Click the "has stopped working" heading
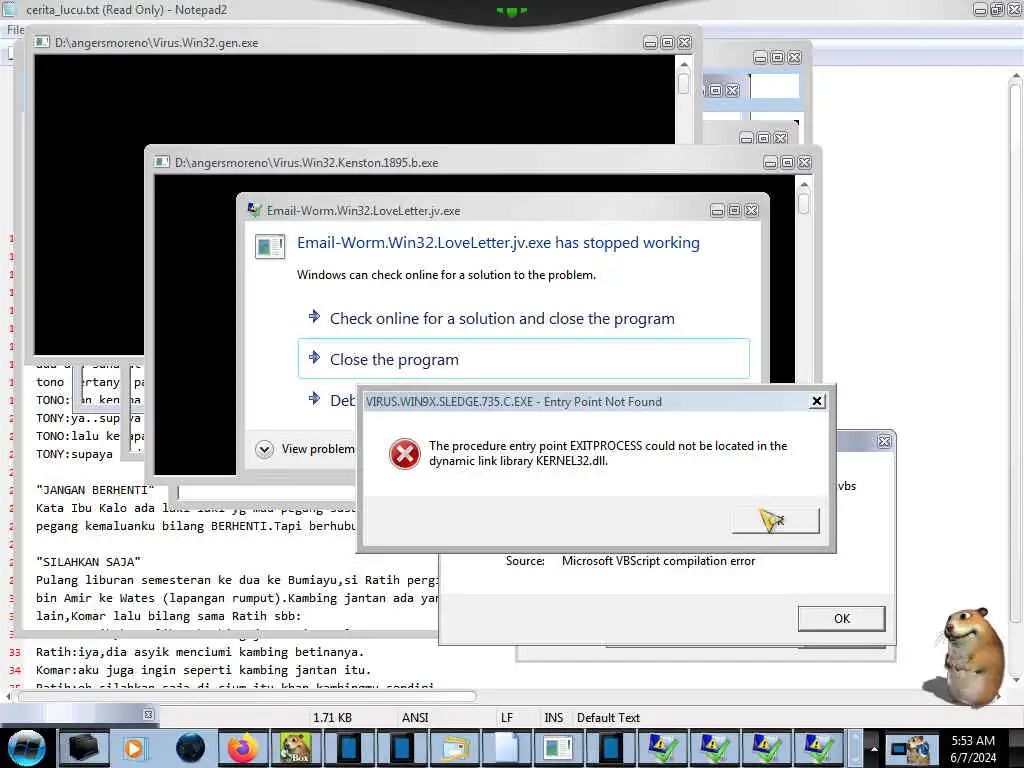 pyautogui.click(x=498, y=242)
